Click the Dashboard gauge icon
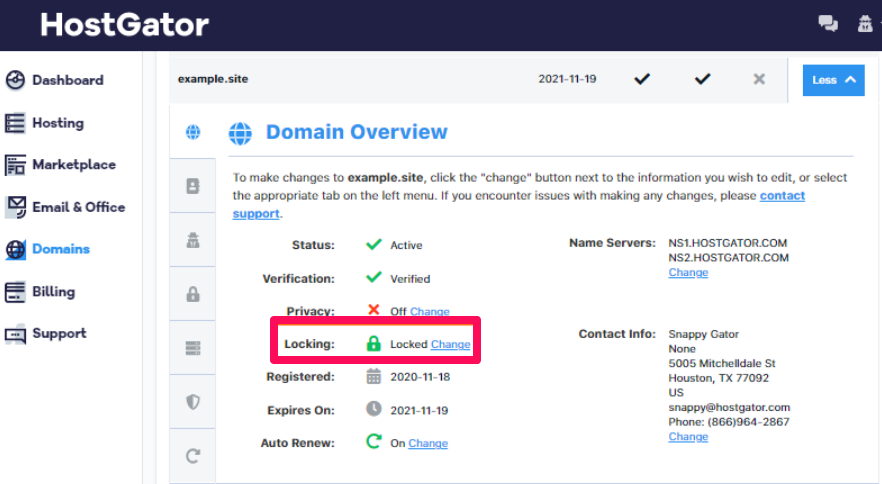 15,80
